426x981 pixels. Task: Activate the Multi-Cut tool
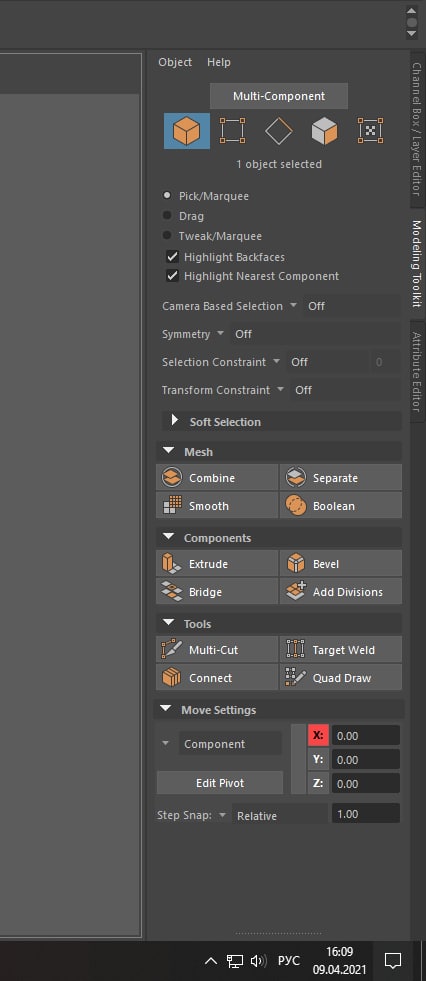click(x=217, y=650)
